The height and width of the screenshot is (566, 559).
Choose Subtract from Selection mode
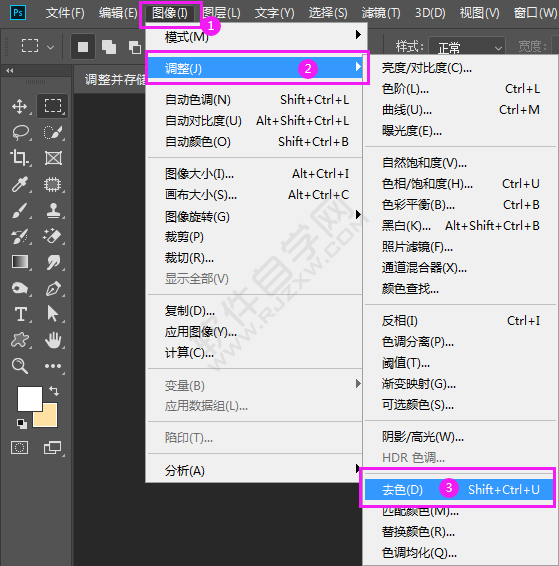(135, 47)
